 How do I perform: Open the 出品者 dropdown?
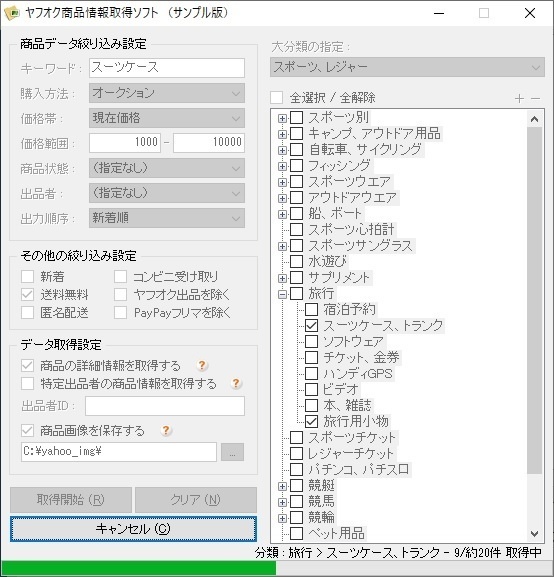coord(167,193)
